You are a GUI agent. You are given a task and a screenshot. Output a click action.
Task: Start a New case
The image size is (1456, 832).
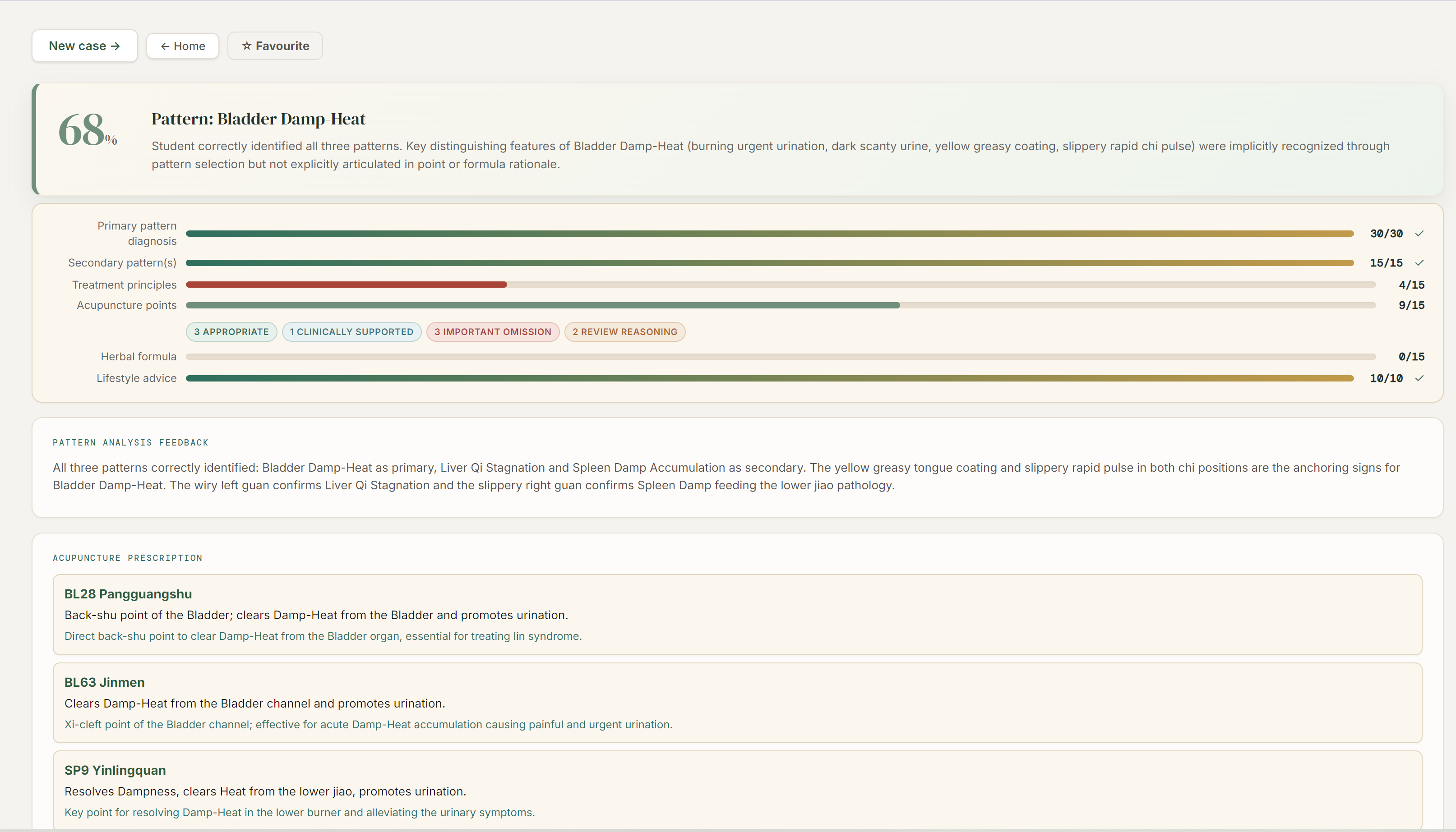pyautogui.click(x=85, y=46)
